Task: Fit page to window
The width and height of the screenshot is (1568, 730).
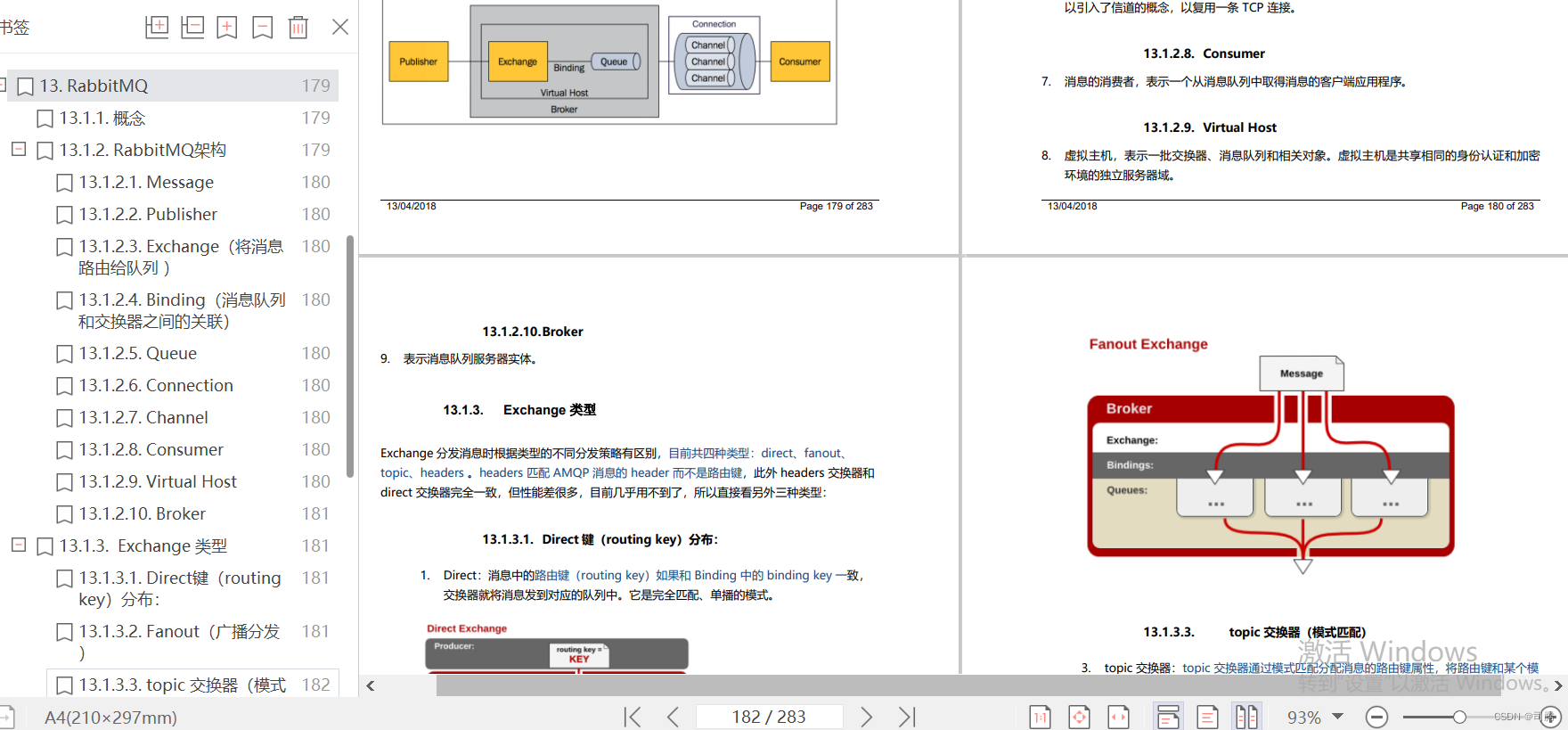Action: pyautogui.click(x=1079, y=717)
